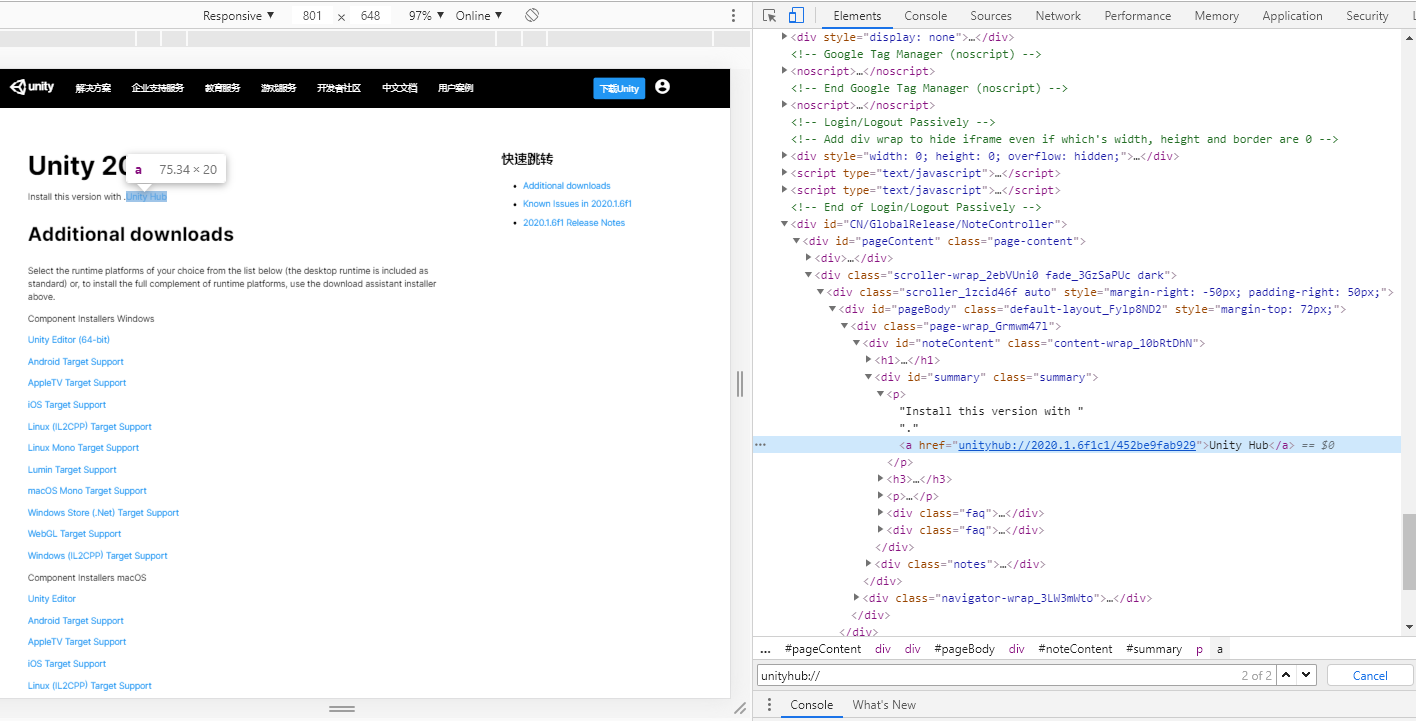This screenshot has height=721, width=1416.
Task: Click WebGL Target Support link
Action: click(74, 534)
